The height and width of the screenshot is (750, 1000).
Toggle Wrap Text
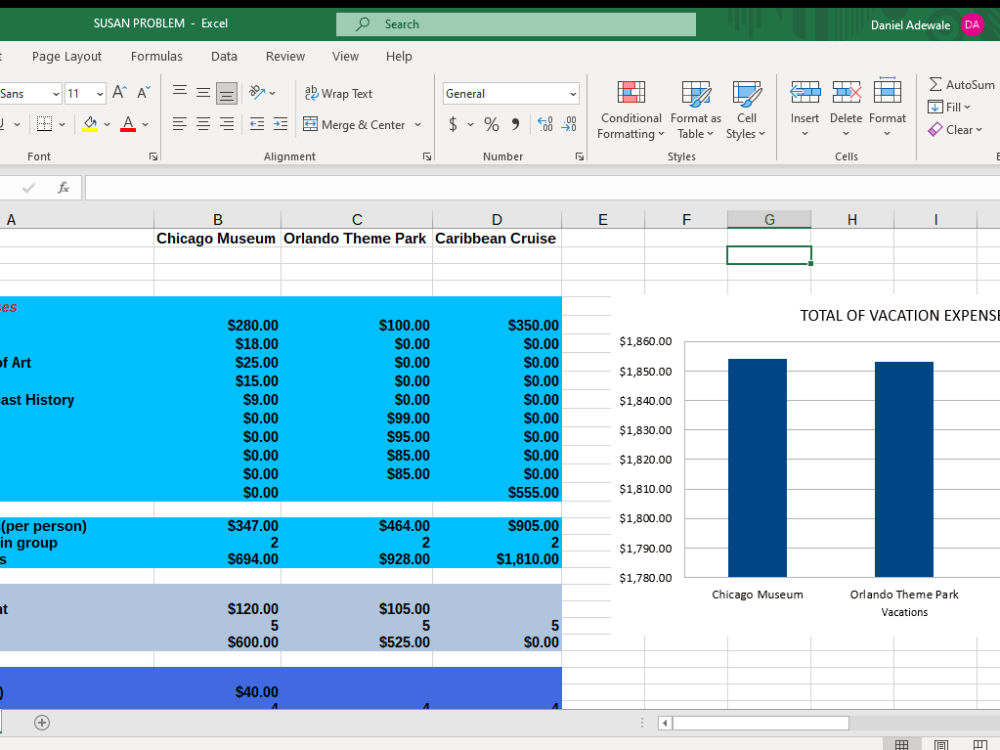coord(339,93)
